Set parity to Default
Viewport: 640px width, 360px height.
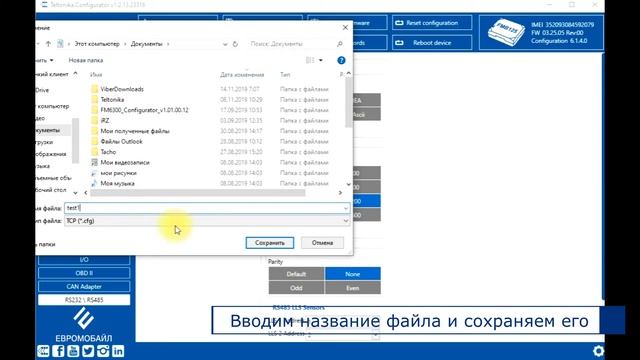click(296, 274)
